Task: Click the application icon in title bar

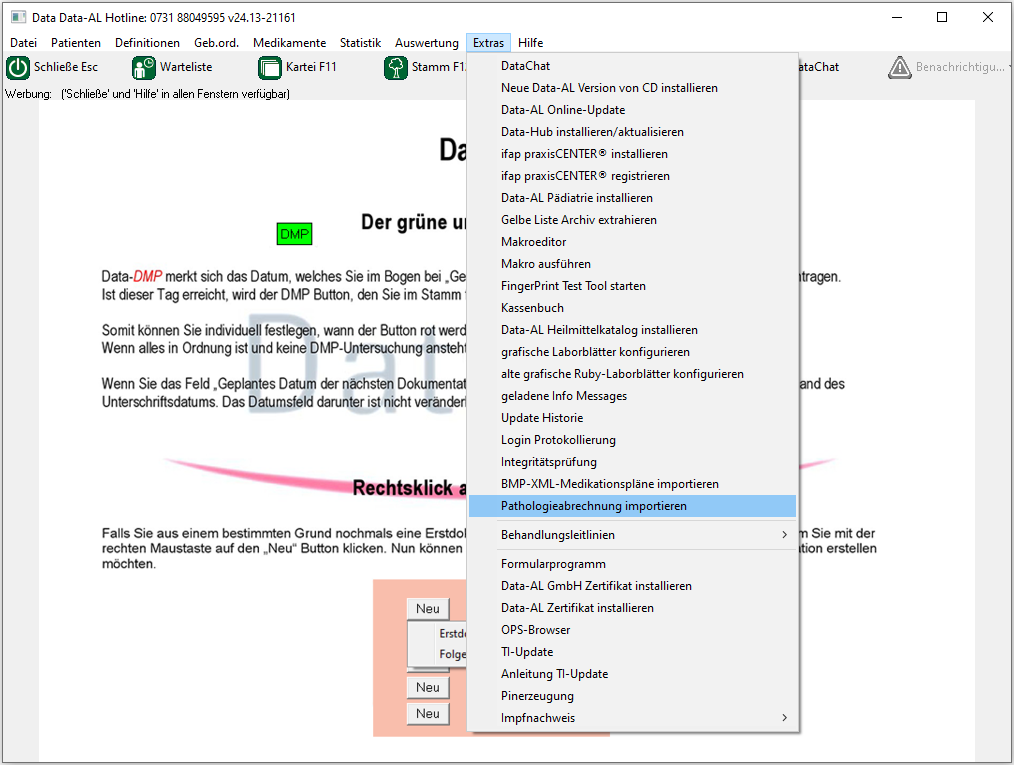Action: [18, 17]
